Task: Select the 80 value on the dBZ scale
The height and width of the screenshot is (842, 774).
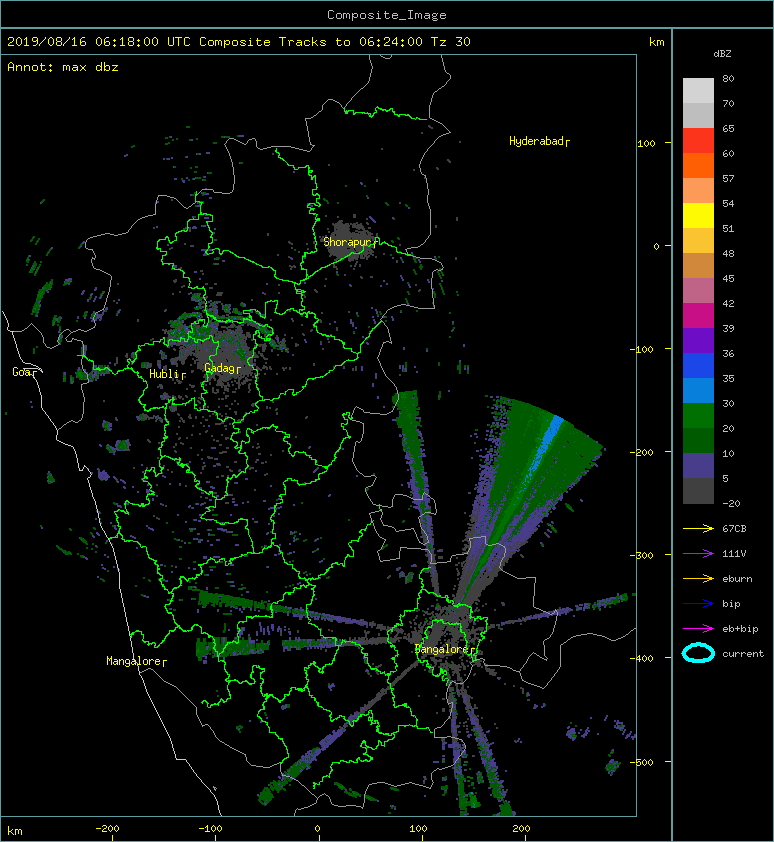Action: pyautogui.click(x=728, y=78)
